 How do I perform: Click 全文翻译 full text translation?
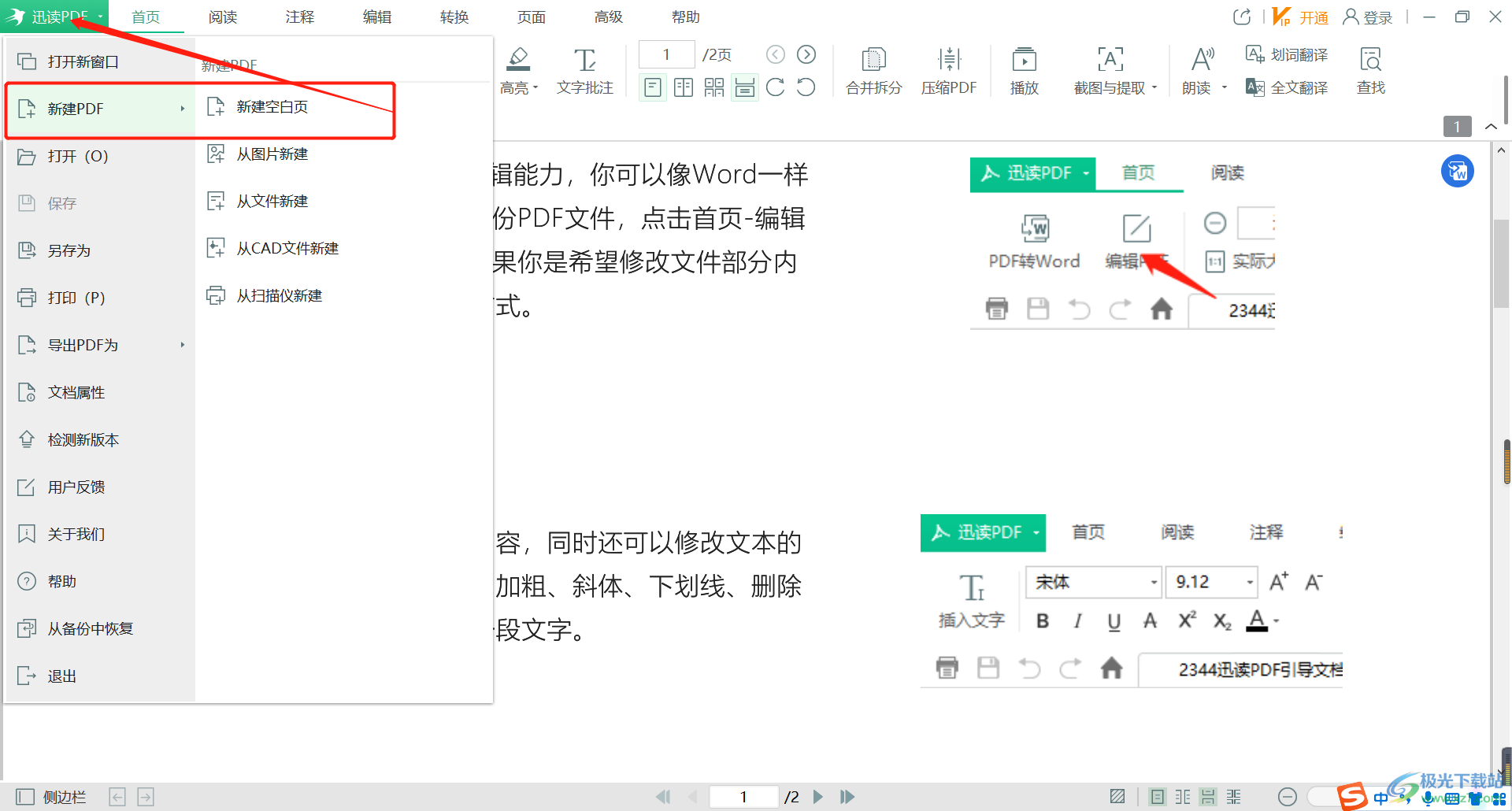tap(1287, 87)
